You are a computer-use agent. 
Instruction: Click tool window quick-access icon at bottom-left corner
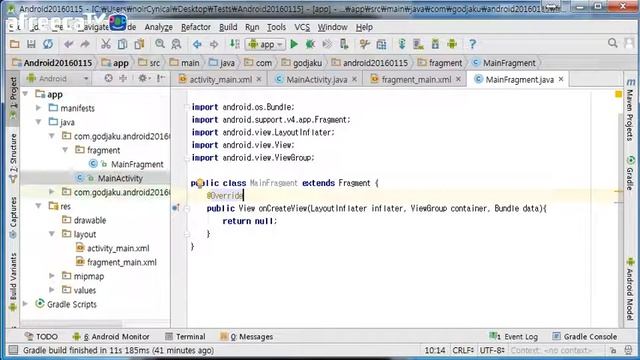[13, 350]
